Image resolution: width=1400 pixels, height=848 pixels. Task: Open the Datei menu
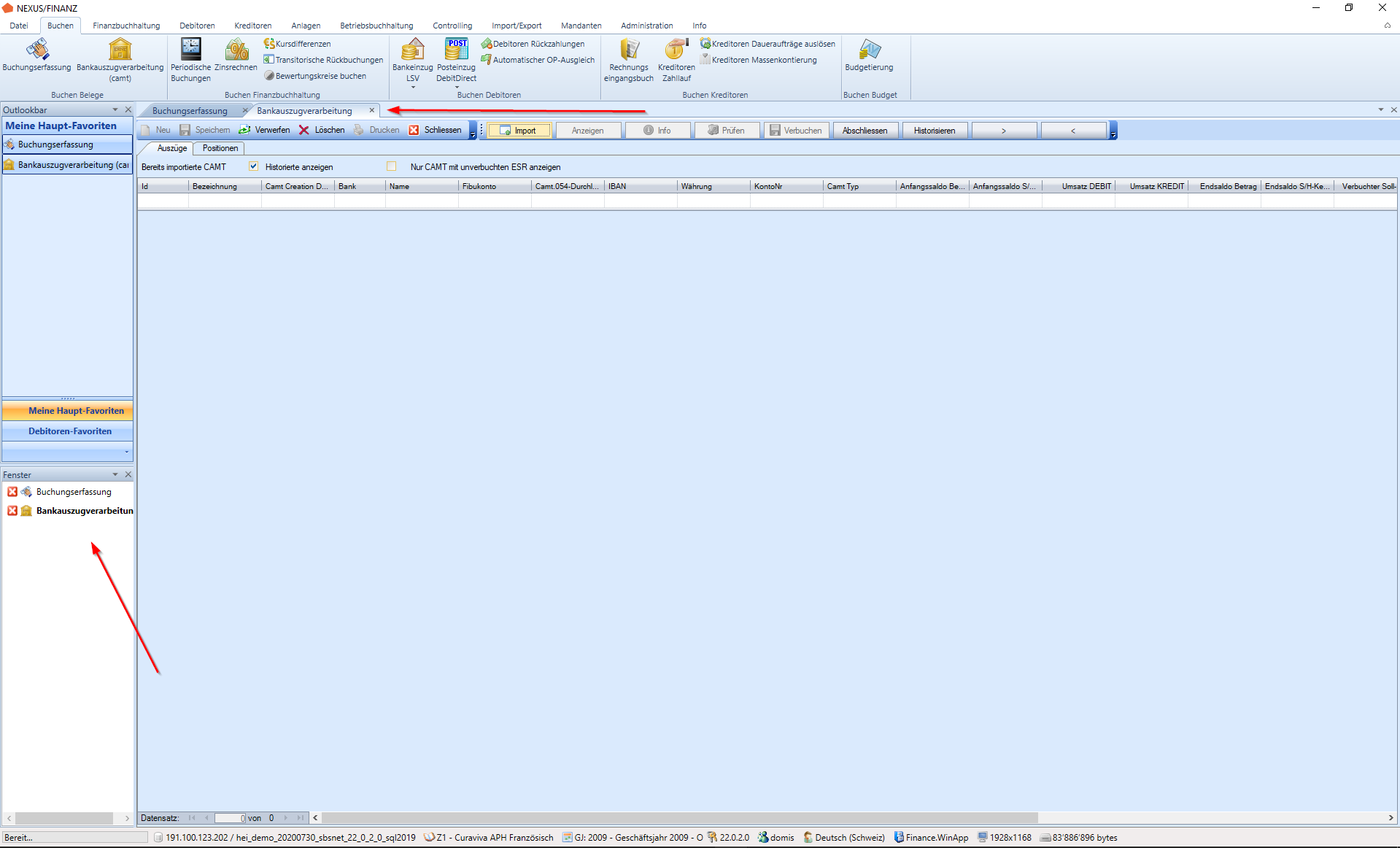[19, 26]
